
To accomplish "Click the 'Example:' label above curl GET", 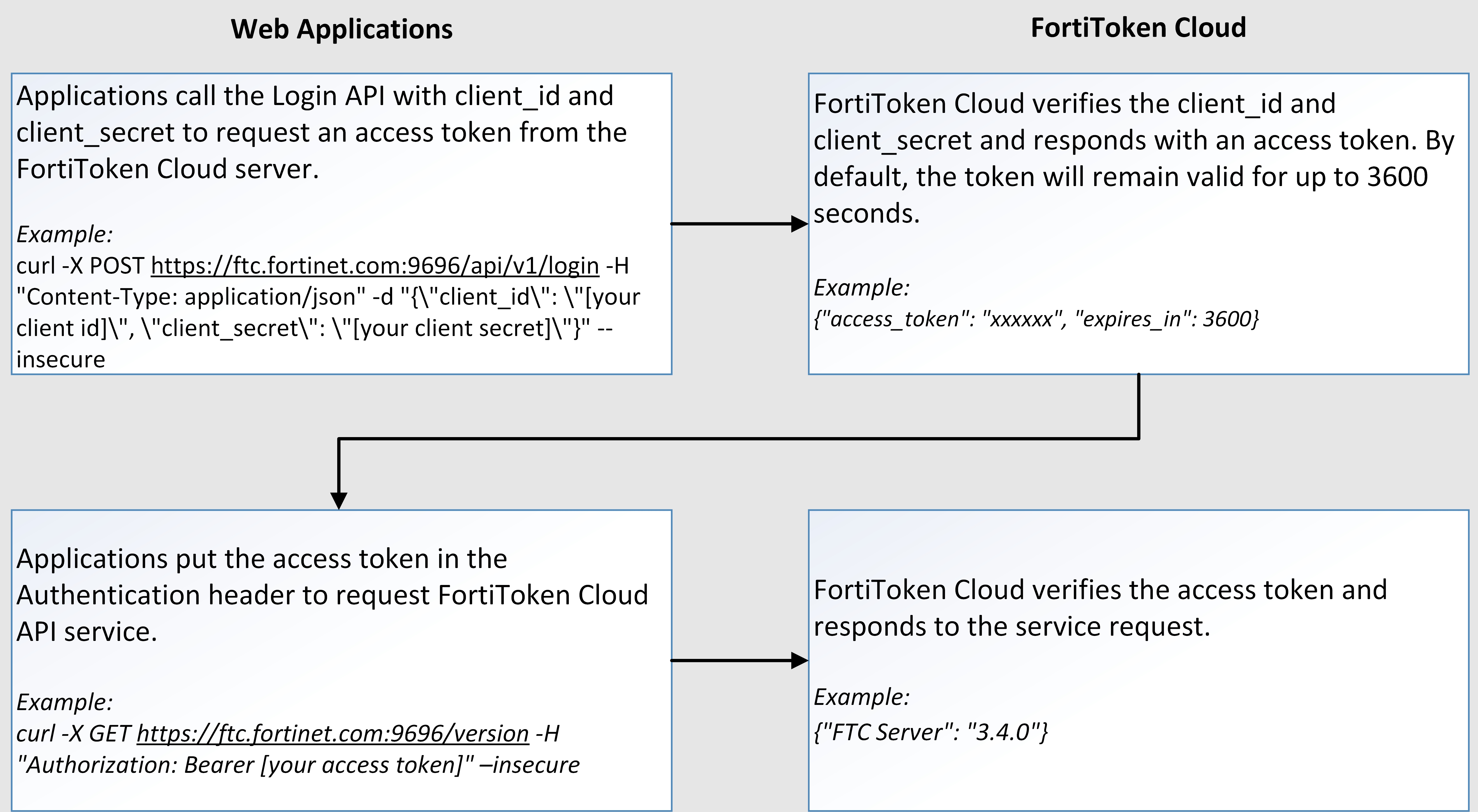I will tap(64, 702).
